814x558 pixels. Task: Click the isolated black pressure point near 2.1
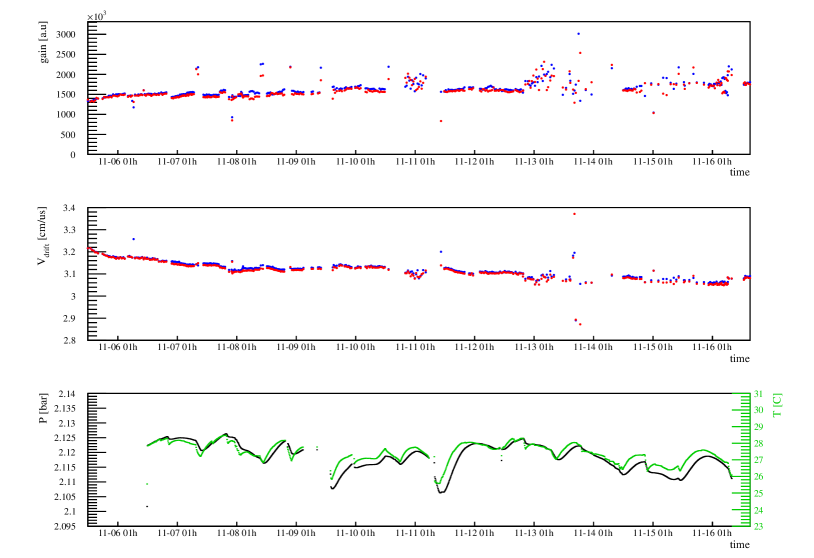click(147, 506)
